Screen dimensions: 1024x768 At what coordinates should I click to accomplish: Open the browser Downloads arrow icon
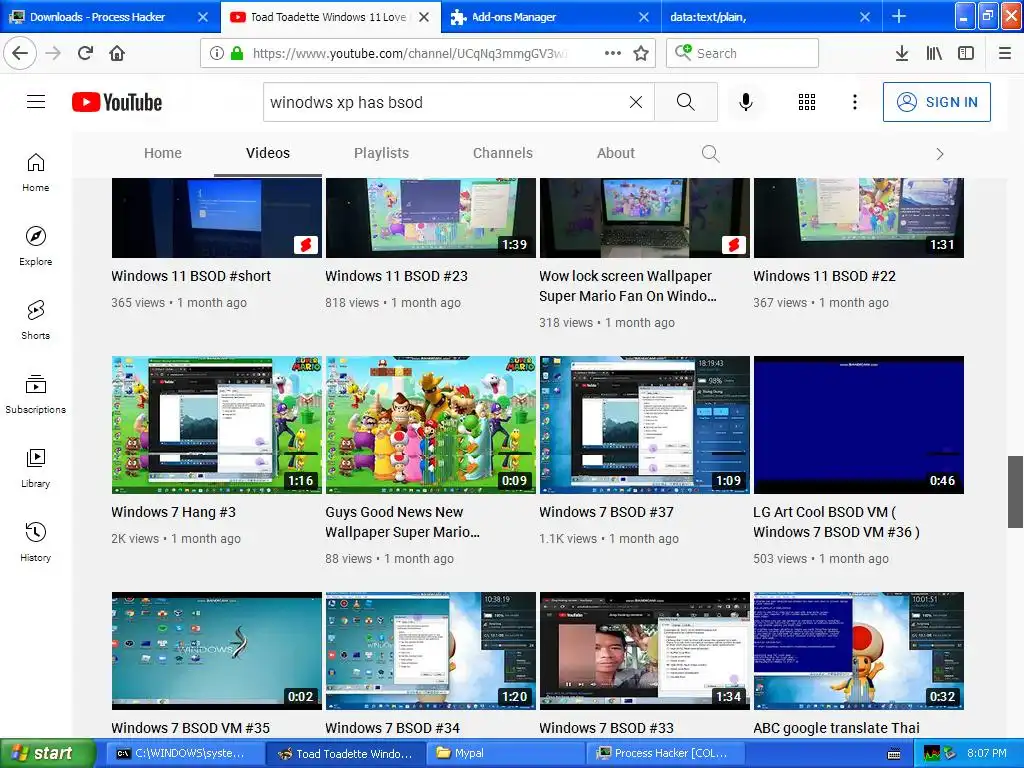(902, 53)
